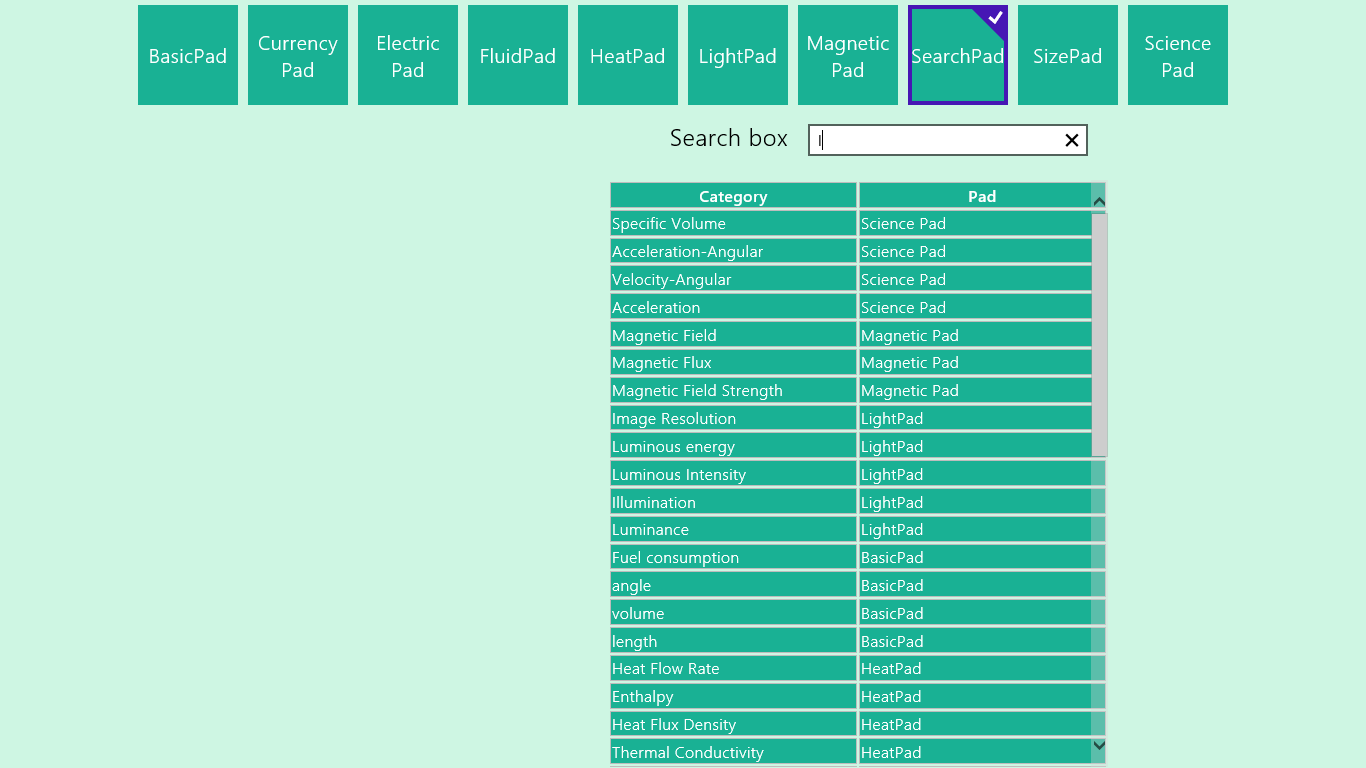1366x768 pixels.
Task: Switch to the Currency Pad tile
Action: pos(298,55)
